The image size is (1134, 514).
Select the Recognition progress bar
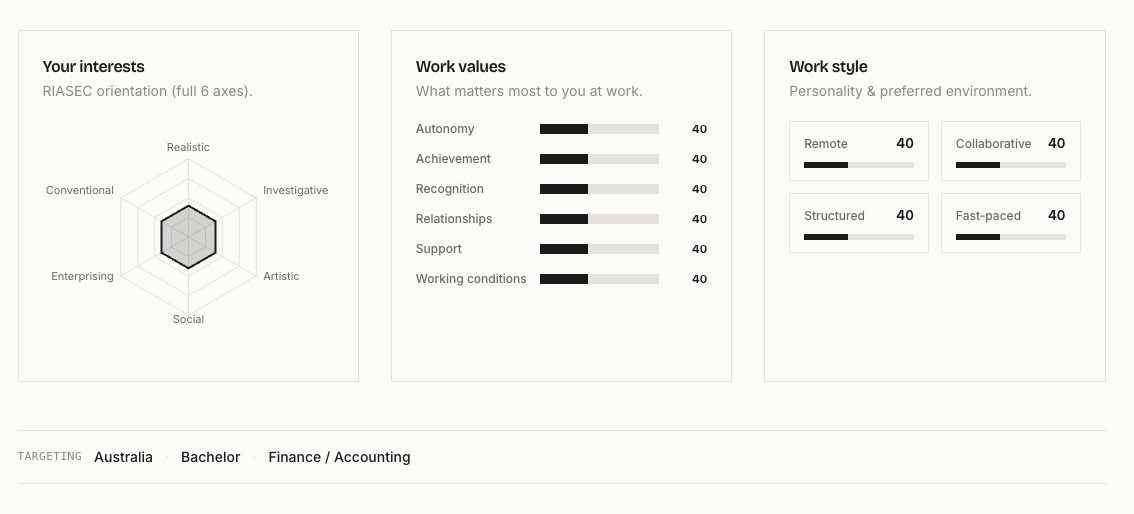tap(599, 189)
